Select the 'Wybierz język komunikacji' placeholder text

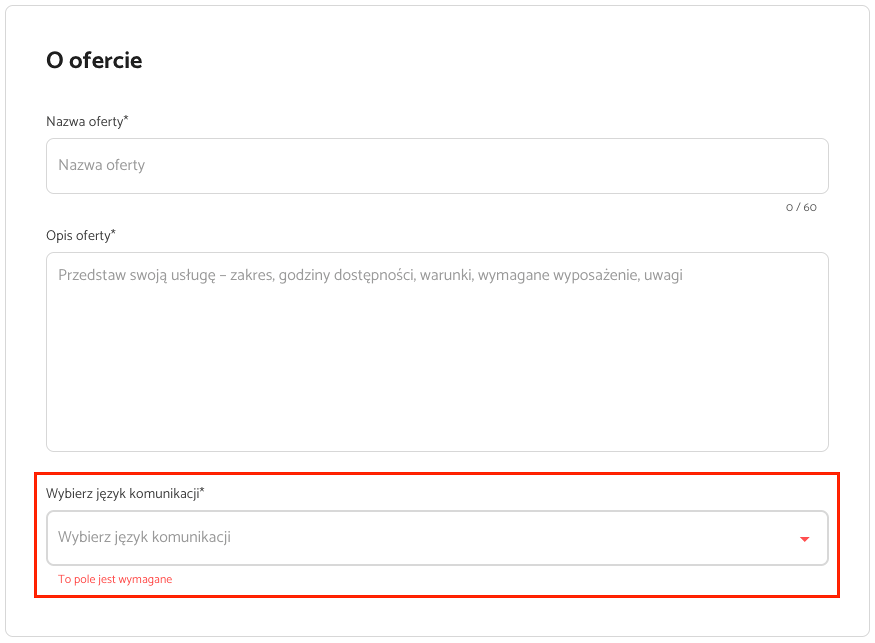(x=145, y=538)
